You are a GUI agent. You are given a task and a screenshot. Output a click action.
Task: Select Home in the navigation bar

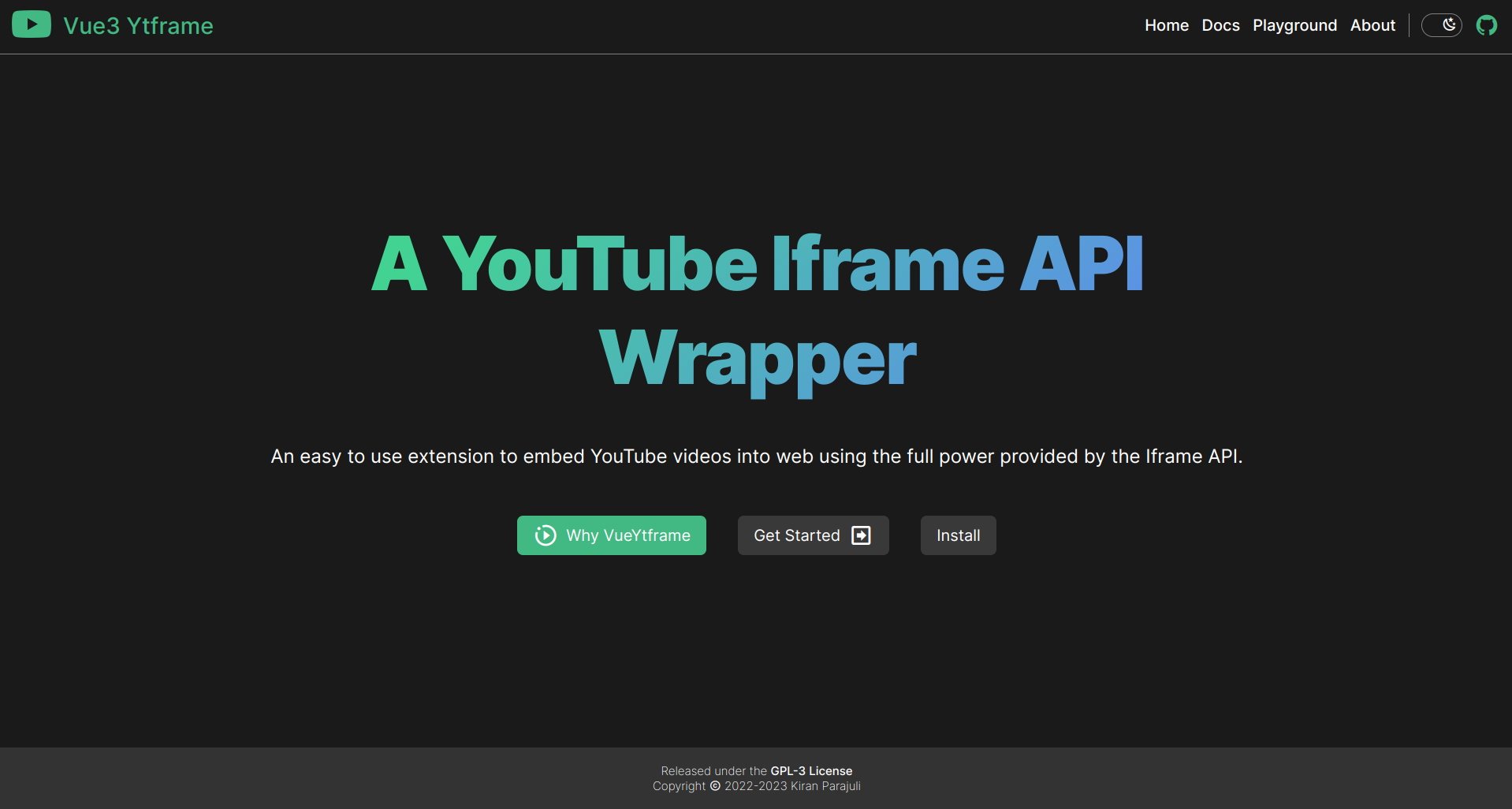(1166, 25)
